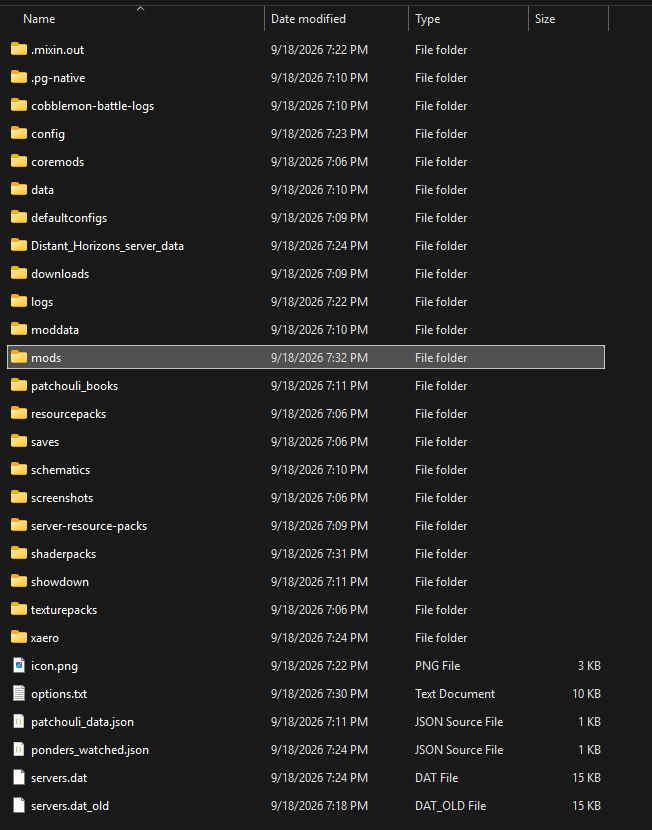The height and width of the screenshot is (830, 652).
Task: Click the DAT File type of servers.dat
Action: [437, 778]
